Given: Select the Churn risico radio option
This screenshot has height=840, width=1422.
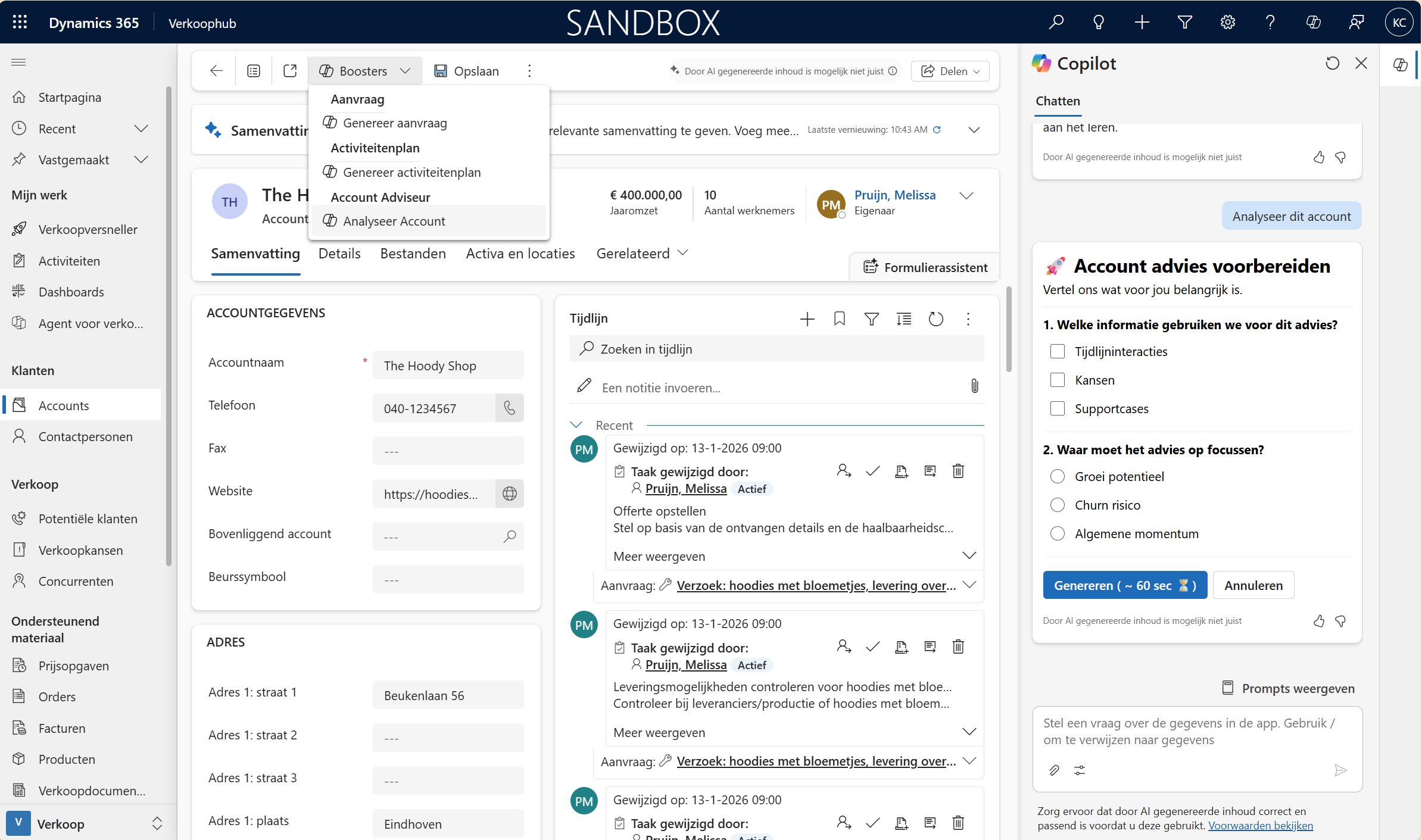Looking at the screenshot, I should (x=1058, y=505).
